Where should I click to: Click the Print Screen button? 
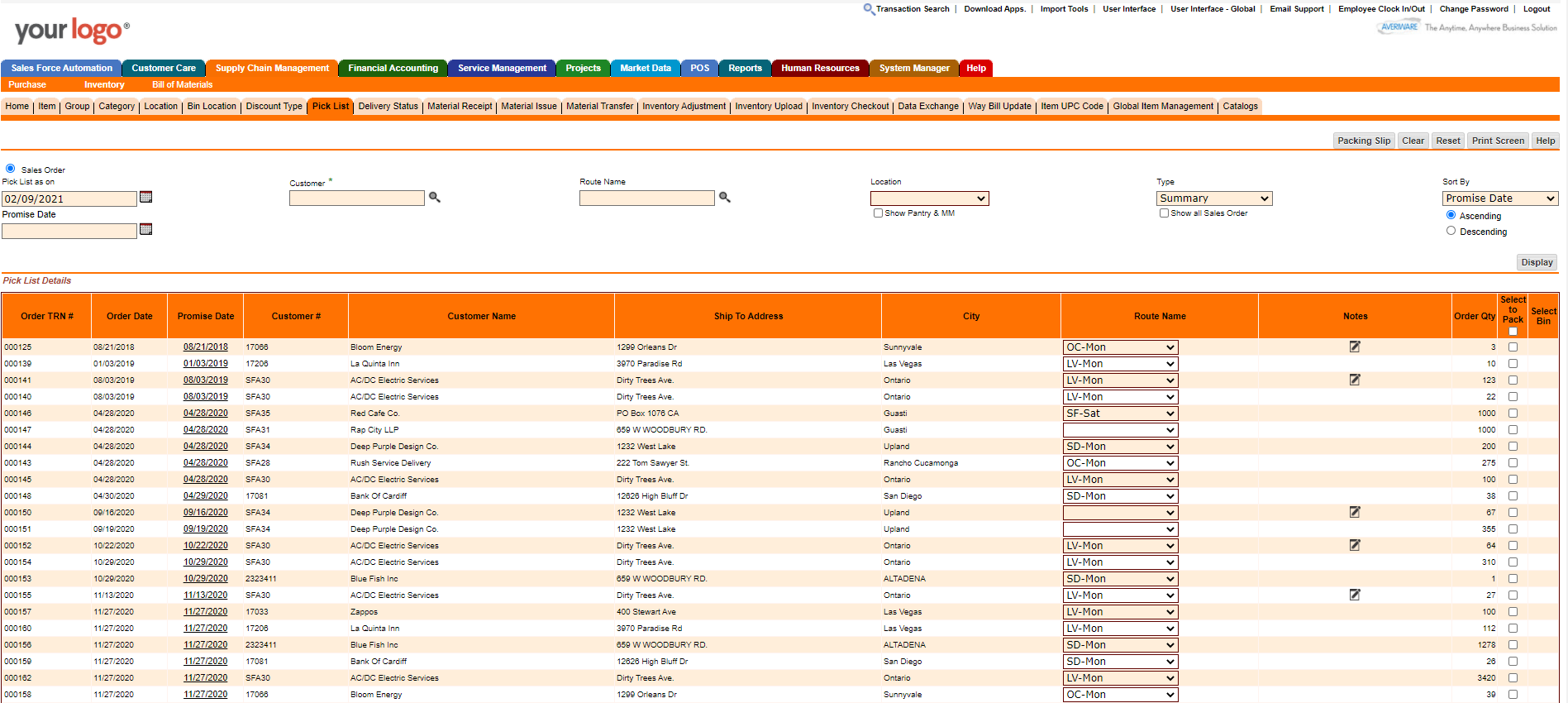pos(1498,141)
